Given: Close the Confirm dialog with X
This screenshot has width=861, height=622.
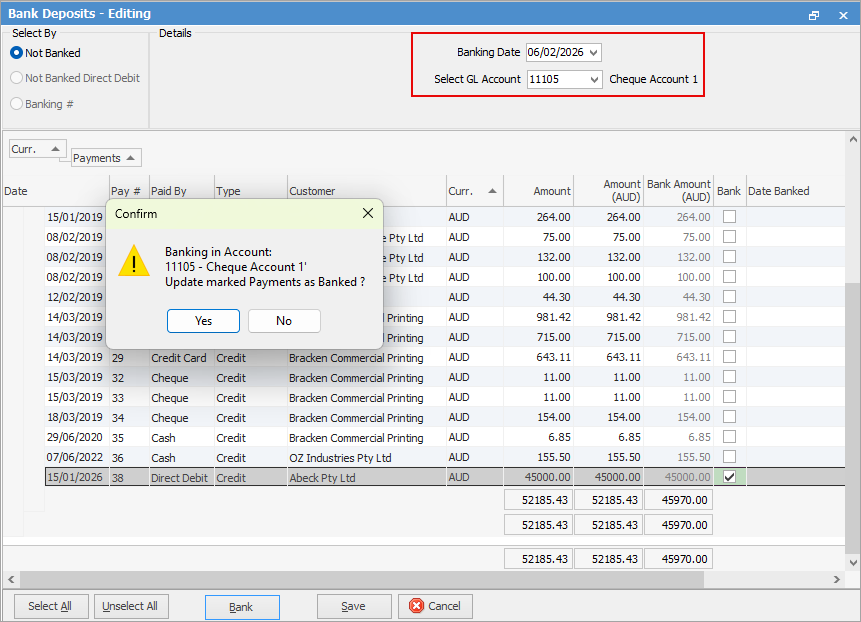Looking at the screenshot, I should click(x=368, y=213).
